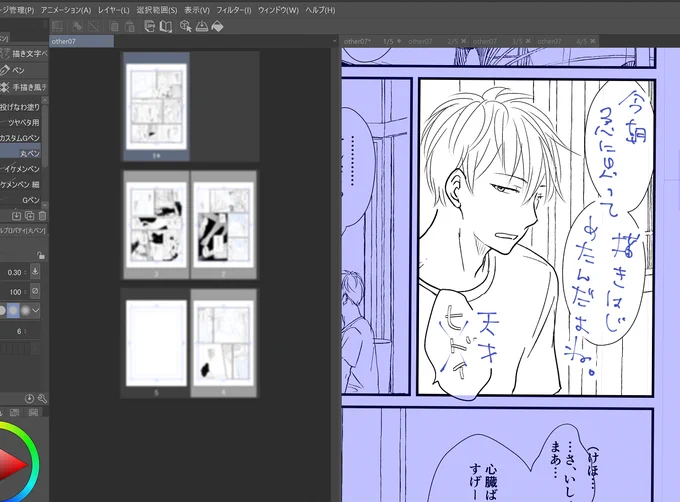Open the ヘルプ(H) menu
Image resolution: width=680 pixels, height=502 pixels.
click(320, 10)
